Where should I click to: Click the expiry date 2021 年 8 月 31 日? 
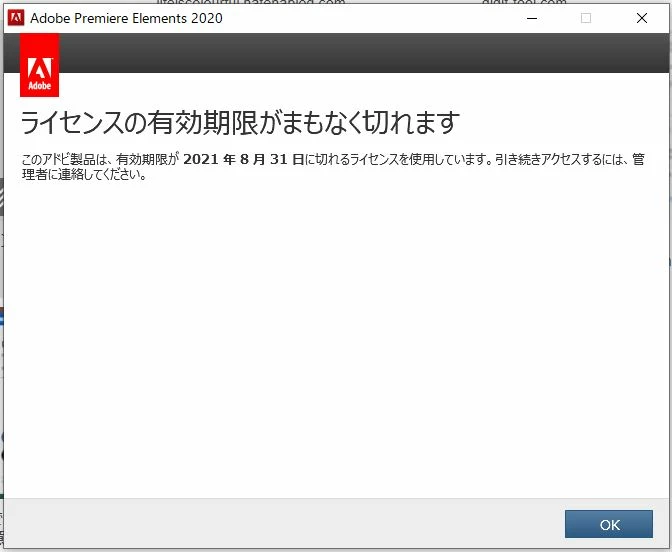tap(244, 159)
